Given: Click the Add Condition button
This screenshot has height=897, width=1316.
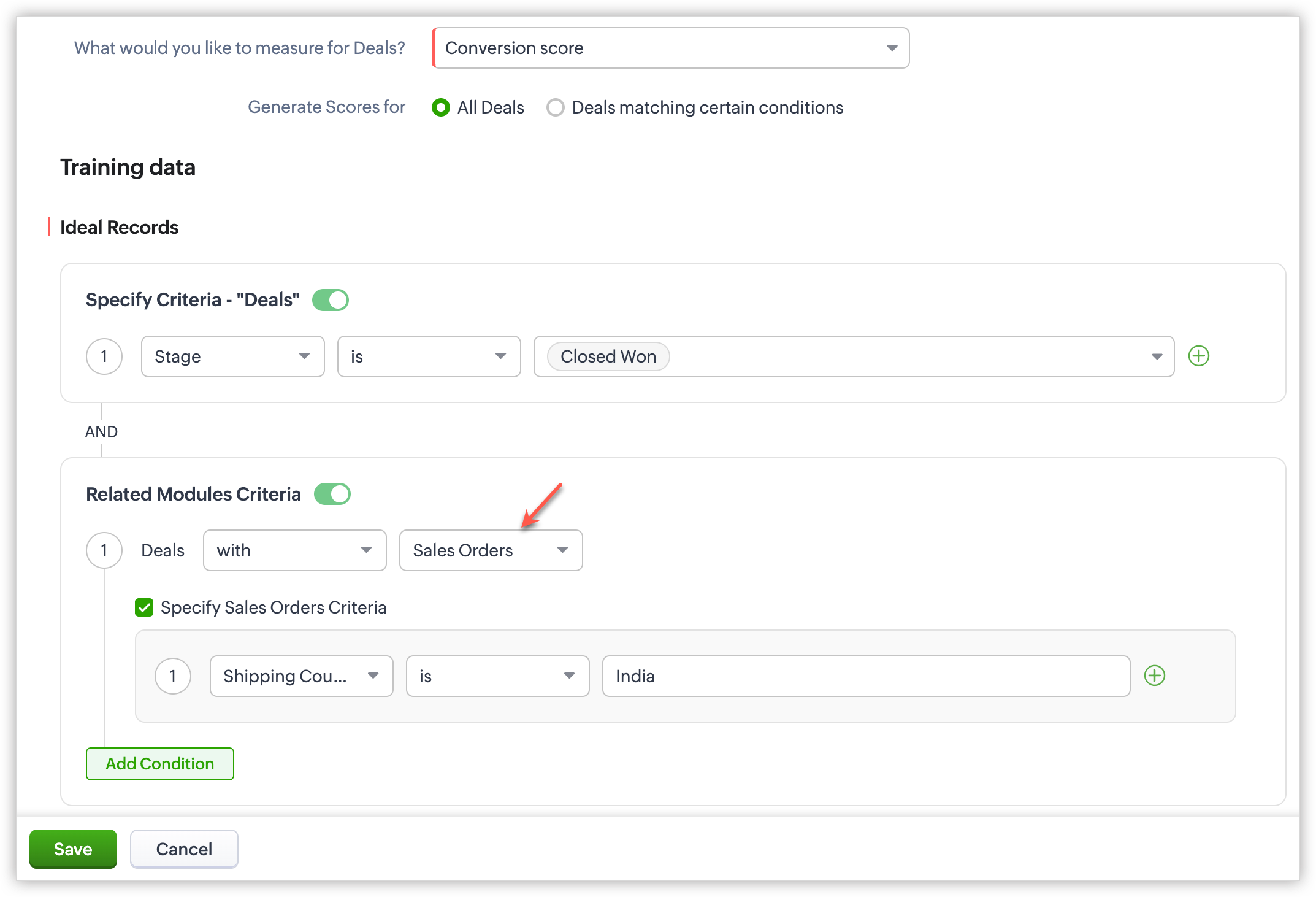Looking at the screenshot, I should (x=159, y=764).
